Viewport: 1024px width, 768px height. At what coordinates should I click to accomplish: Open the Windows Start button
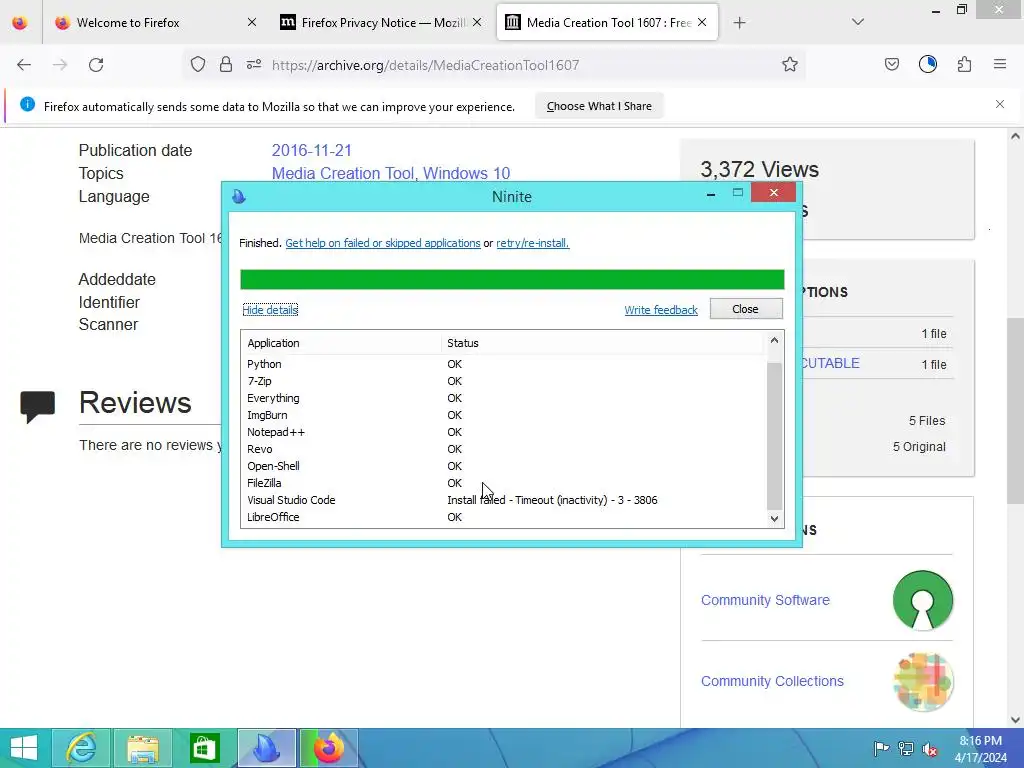pos(24,748)
